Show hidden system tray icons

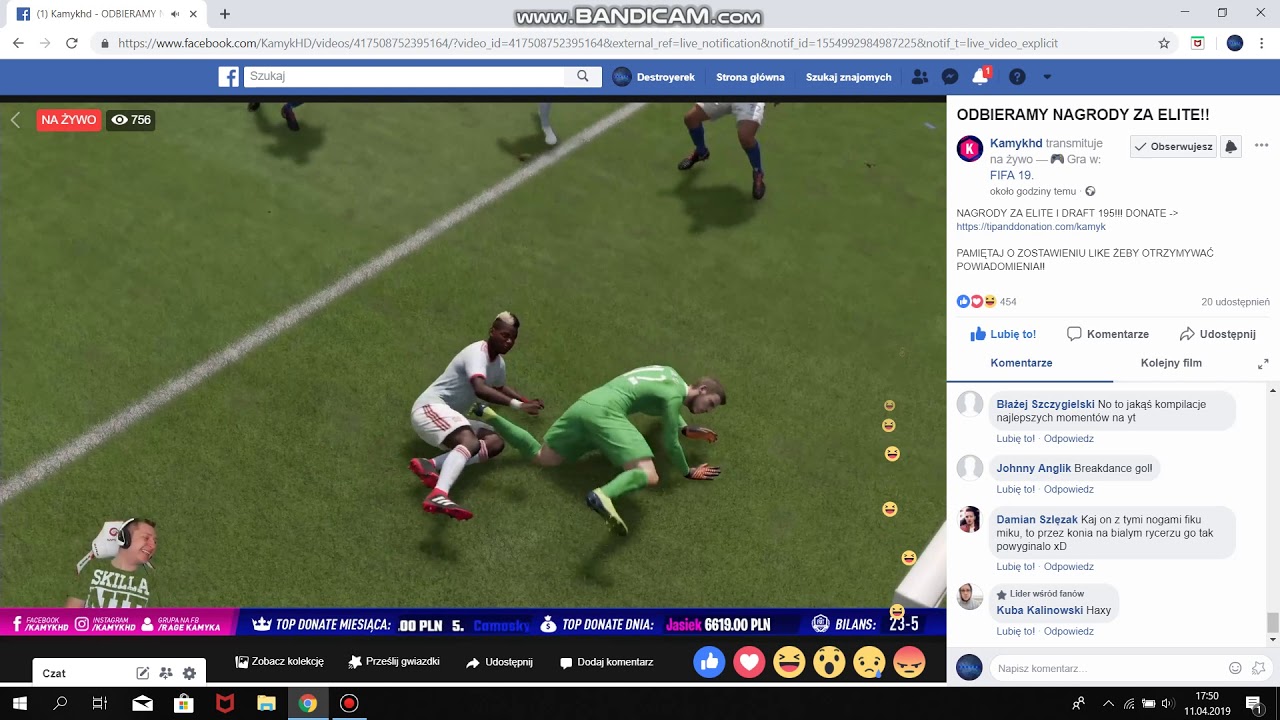pos(1108,703)
